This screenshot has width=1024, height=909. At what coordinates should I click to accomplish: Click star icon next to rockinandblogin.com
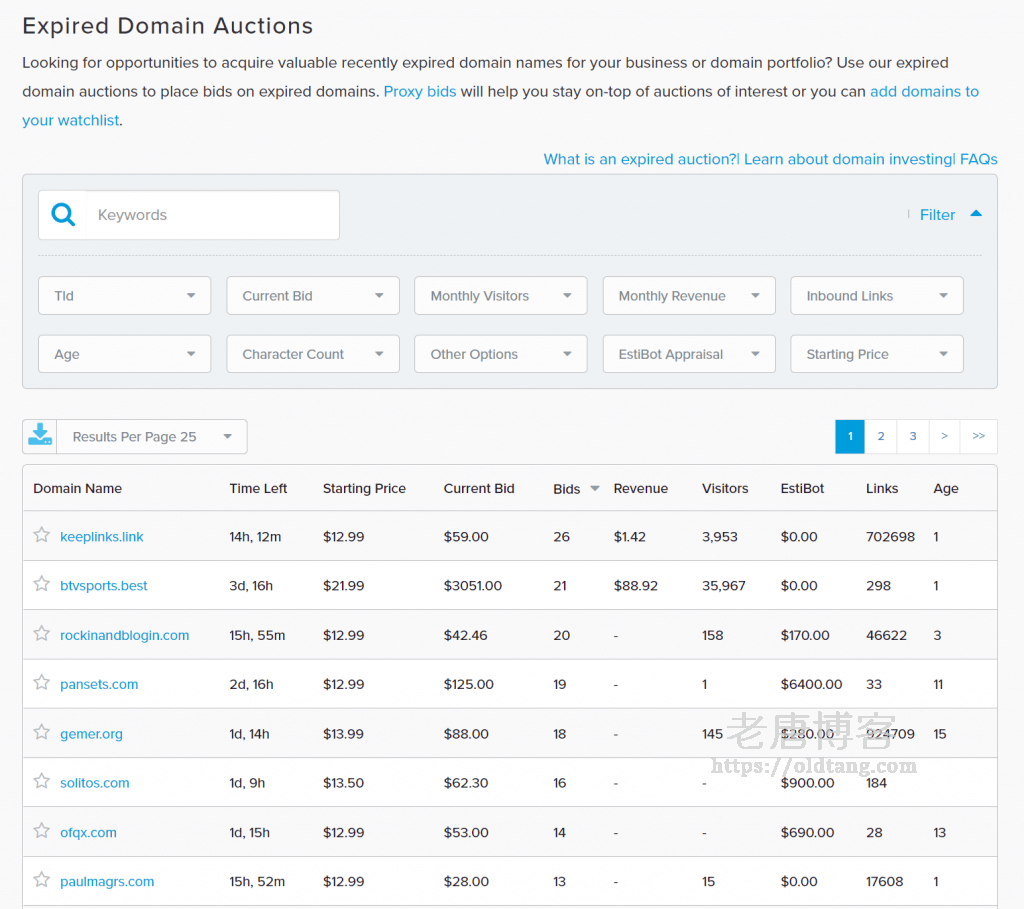pyautogui.click(x=42, y=633)
